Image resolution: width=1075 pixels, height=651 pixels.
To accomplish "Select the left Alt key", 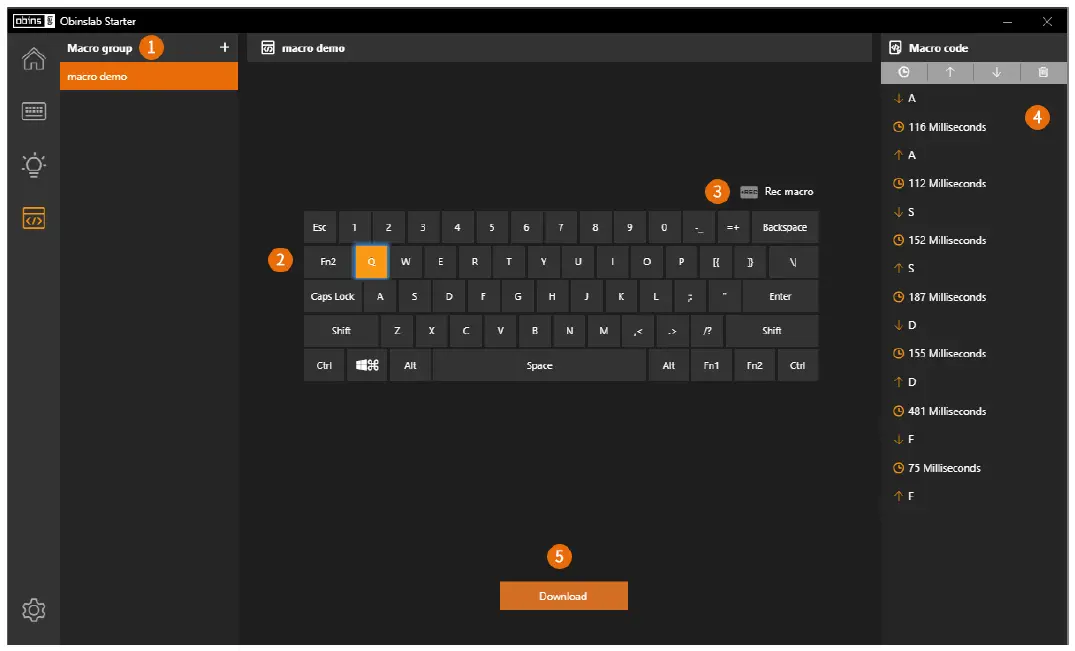I will click(410, 365).
